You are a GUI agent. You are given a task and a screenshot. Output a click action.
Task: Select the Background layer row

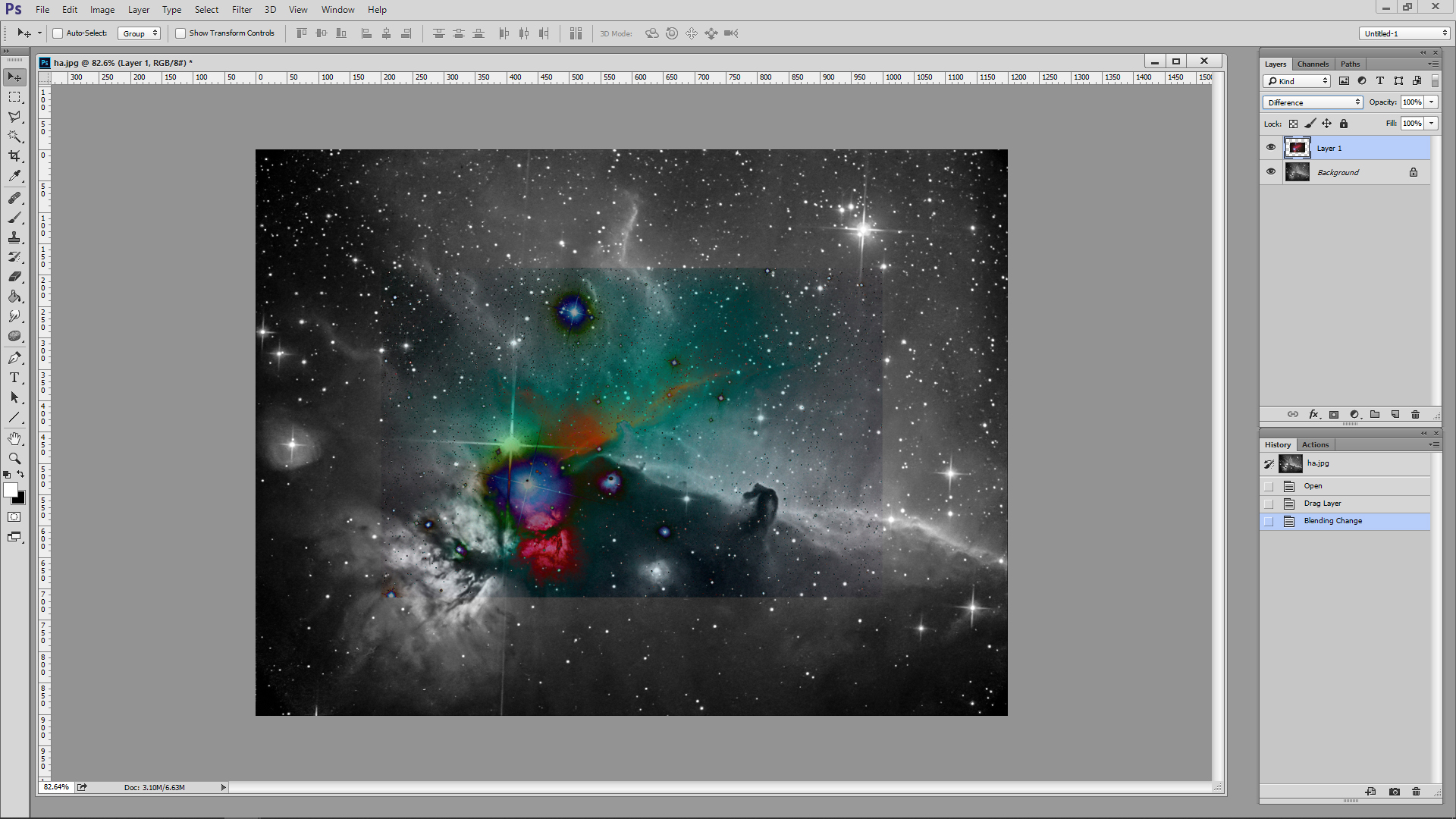[x=1345, y=172]
